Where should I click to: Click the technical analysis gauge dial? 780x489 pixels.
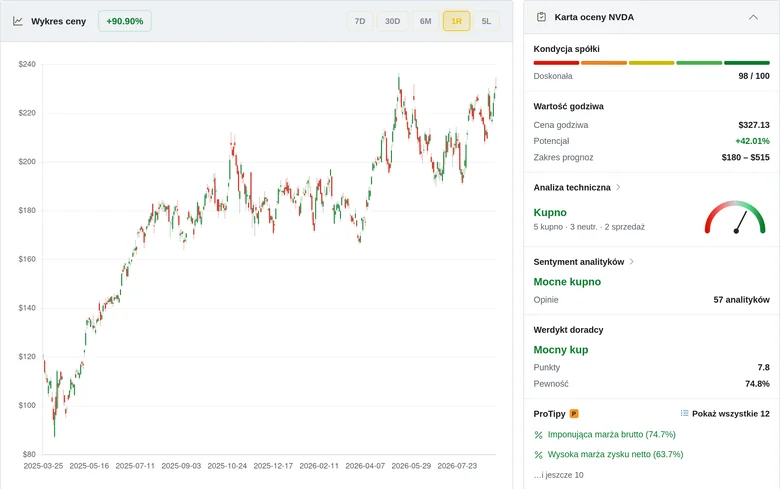[735, 217]
